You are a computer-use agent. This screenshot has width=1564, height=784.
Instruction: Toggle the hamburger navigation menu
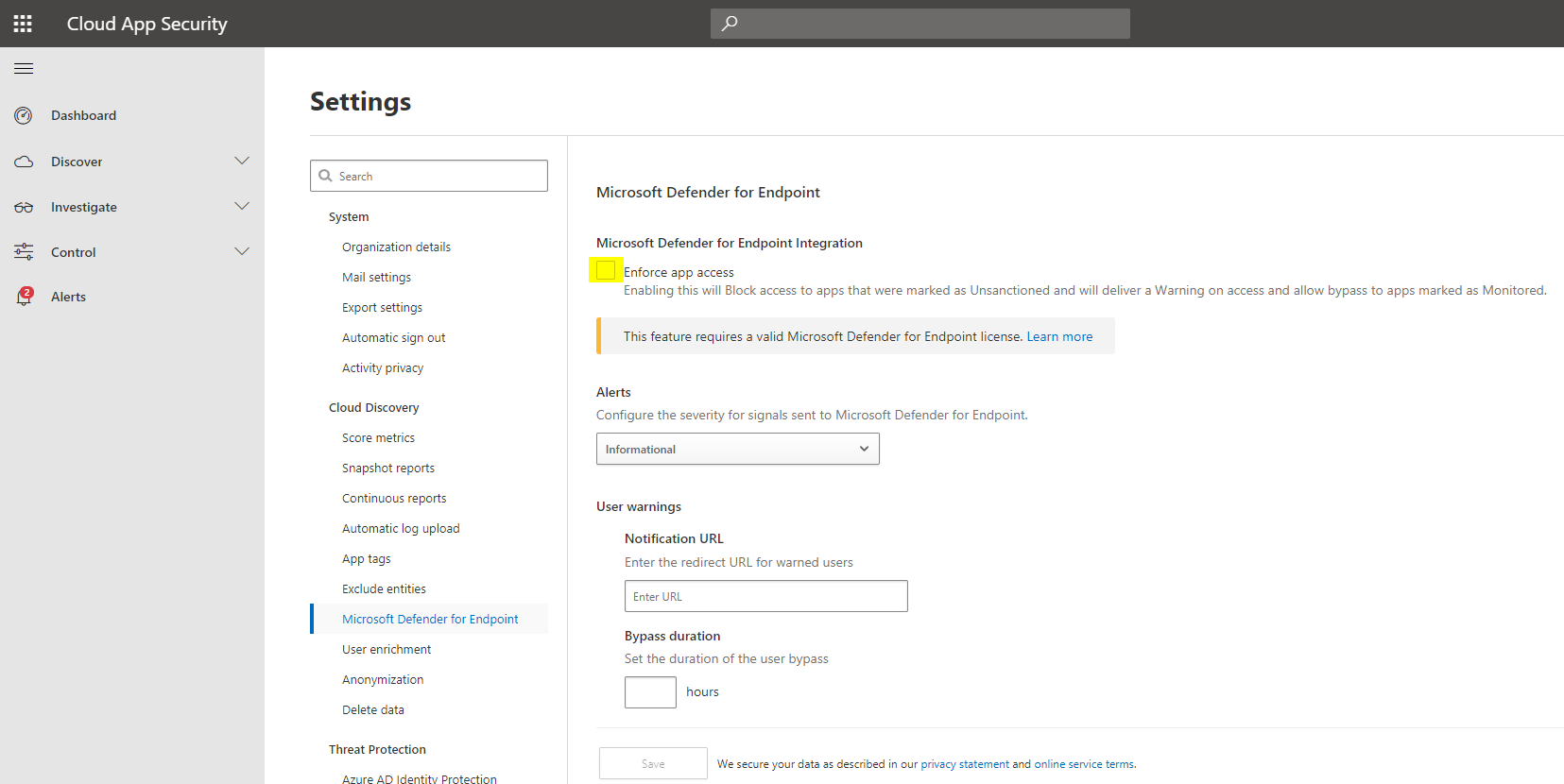point(24,68)
